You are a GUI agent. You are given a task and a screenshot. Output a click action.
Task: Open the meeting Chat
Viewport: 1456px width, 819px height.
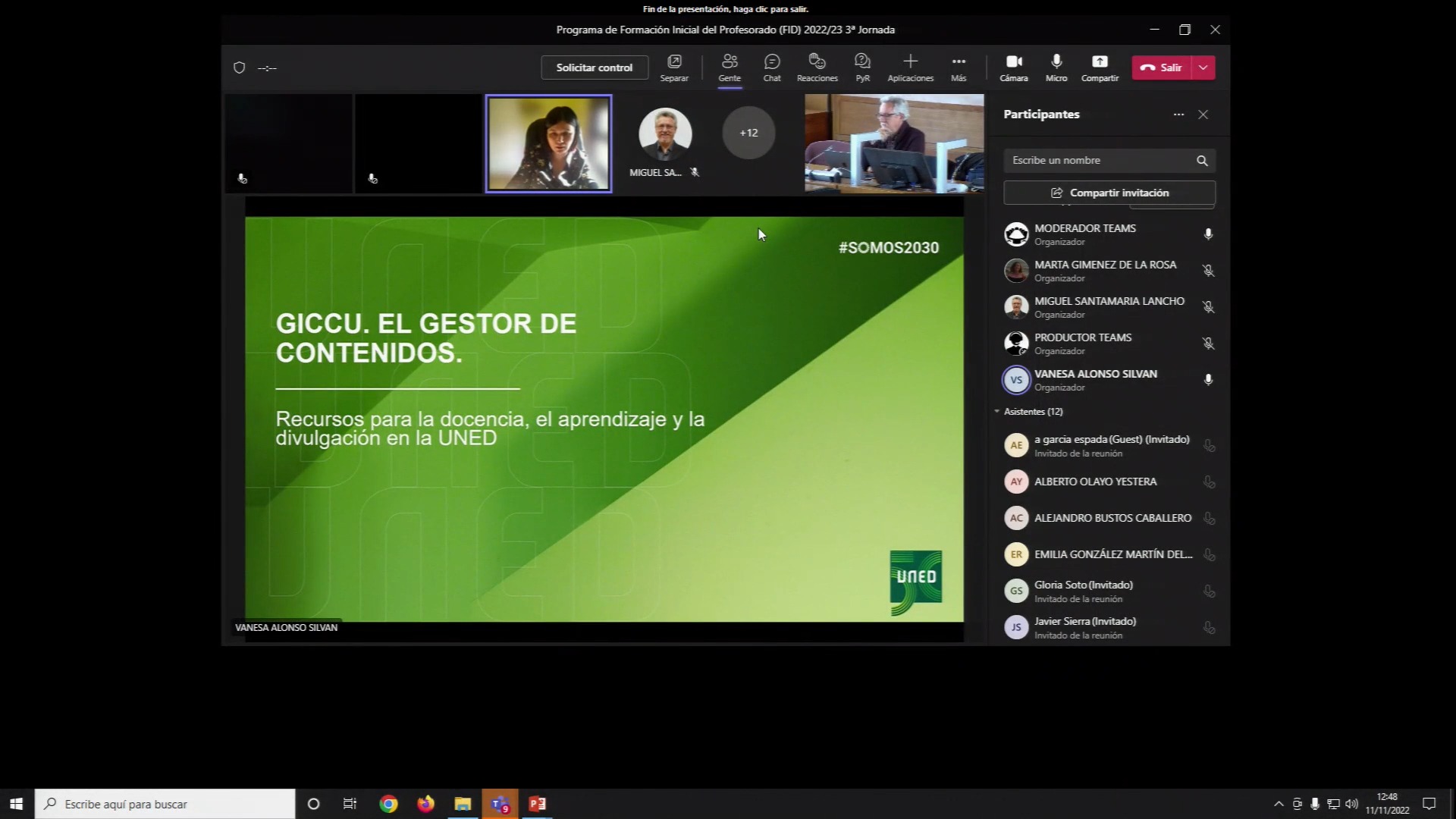coord(772,67)
